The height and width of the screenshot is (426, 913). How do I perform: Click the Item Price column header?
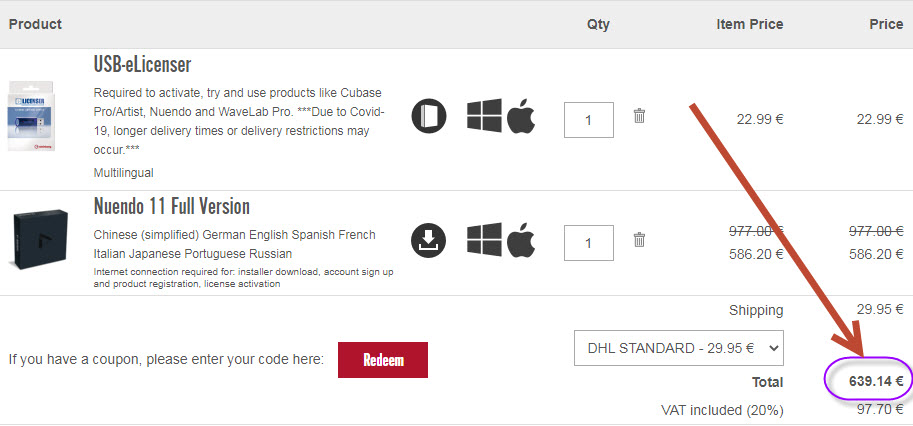tap(750, 24)
